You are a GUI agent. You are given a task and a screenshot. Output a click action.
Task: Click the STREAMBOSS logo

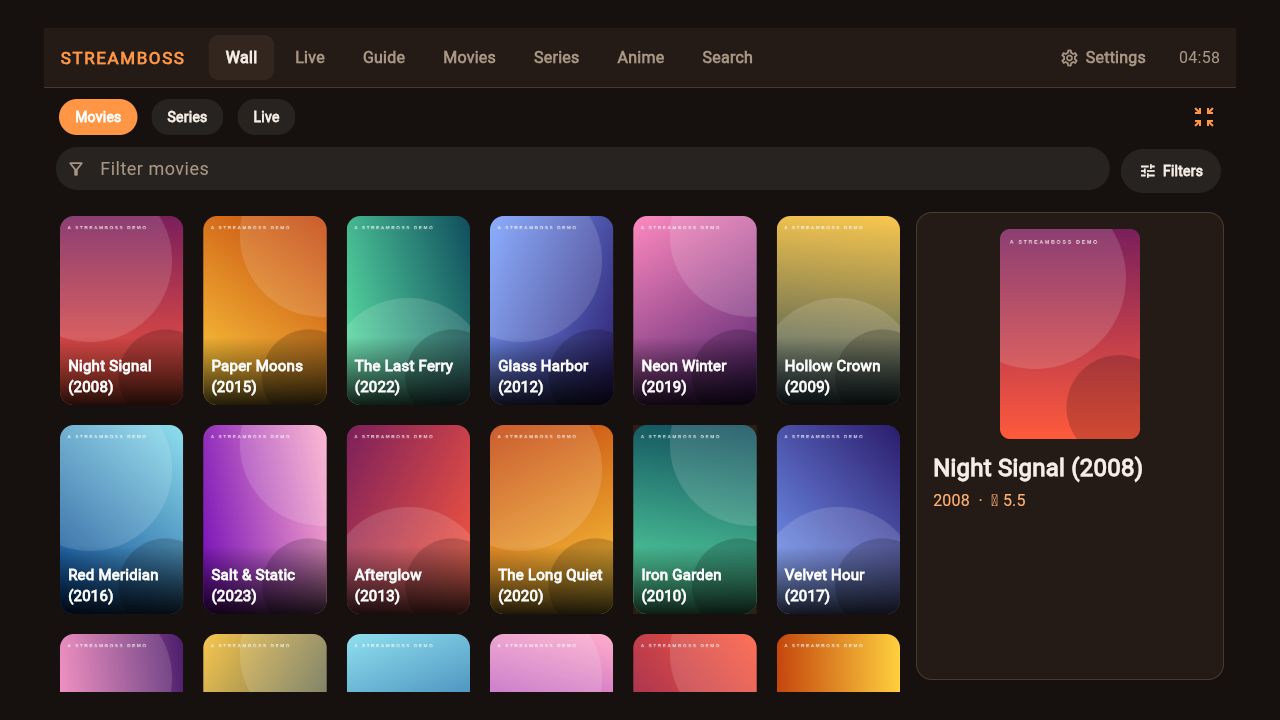coord(122,58)
